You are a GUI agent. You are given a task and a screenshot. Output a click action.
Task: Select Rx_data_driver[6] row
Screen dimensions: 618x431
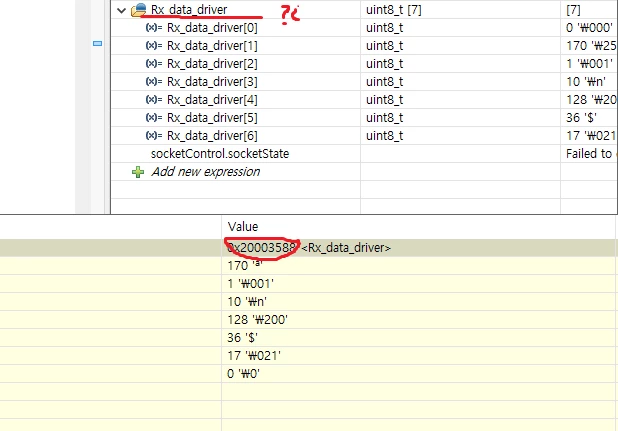click(x=364, y=136)
